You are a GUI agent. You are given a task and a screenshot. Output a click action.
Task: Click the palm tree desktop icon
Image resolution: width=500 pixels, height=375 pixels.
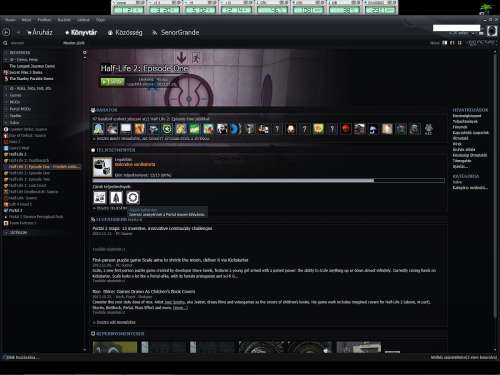(x=486, y=8)
